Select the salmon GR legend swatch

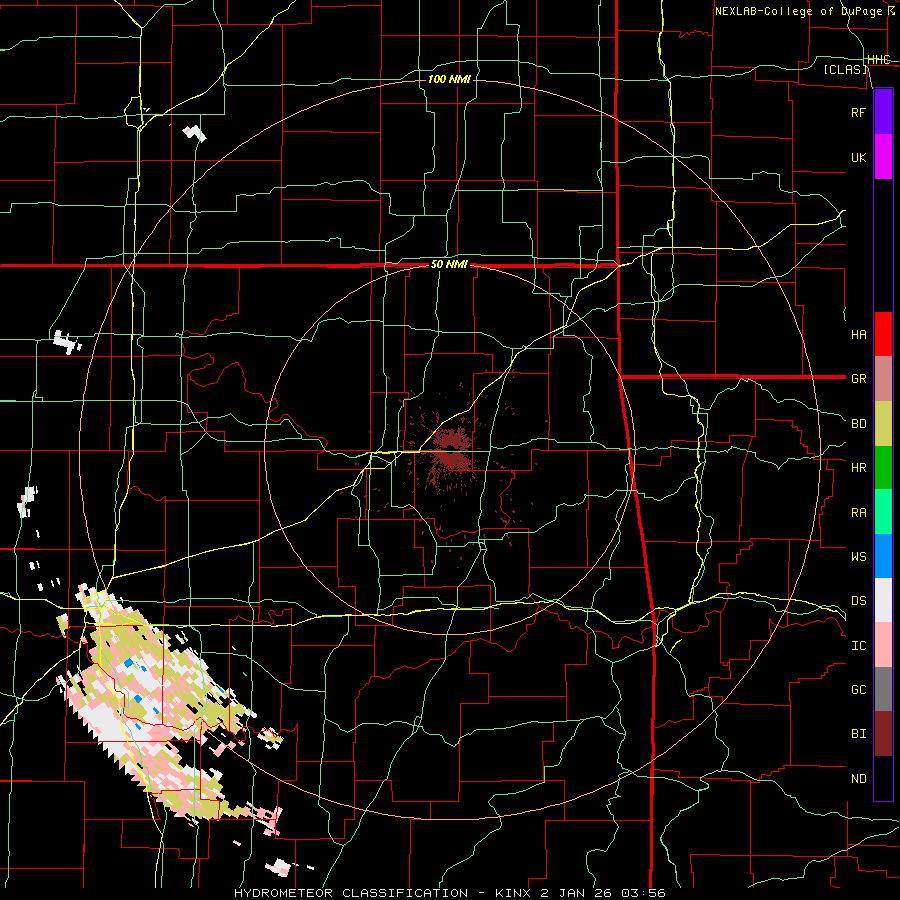(x=883, y=378)
